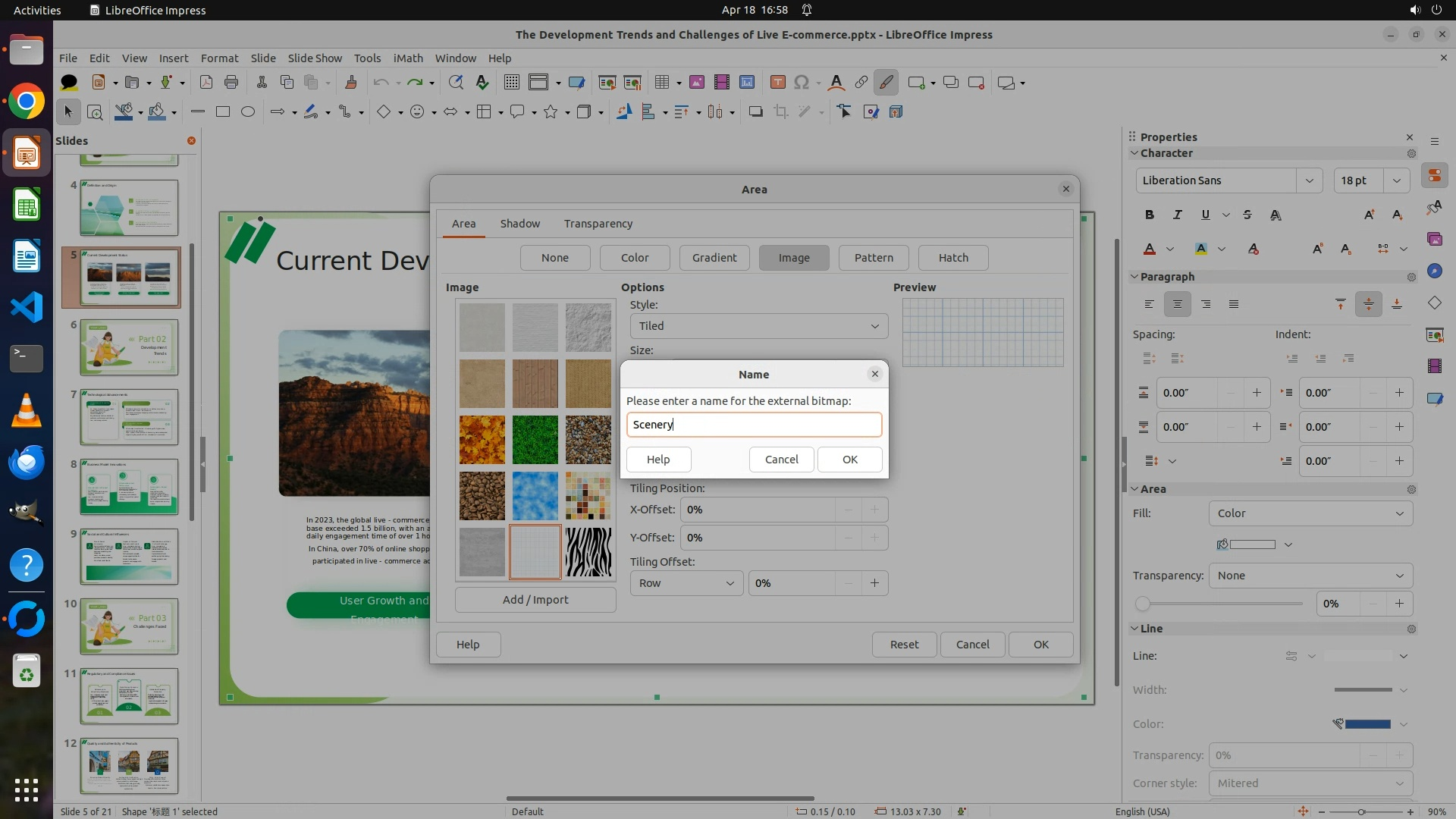This screenshot has height=819, width=1456.
Task: Open the Slide Show menu
Action: coord(315,58)
